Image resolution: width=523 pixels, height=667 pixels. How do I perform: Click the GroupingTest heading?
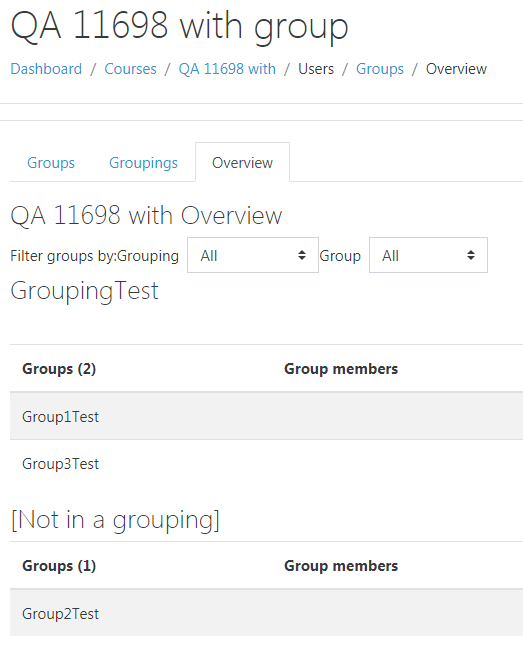click(84, 291)
